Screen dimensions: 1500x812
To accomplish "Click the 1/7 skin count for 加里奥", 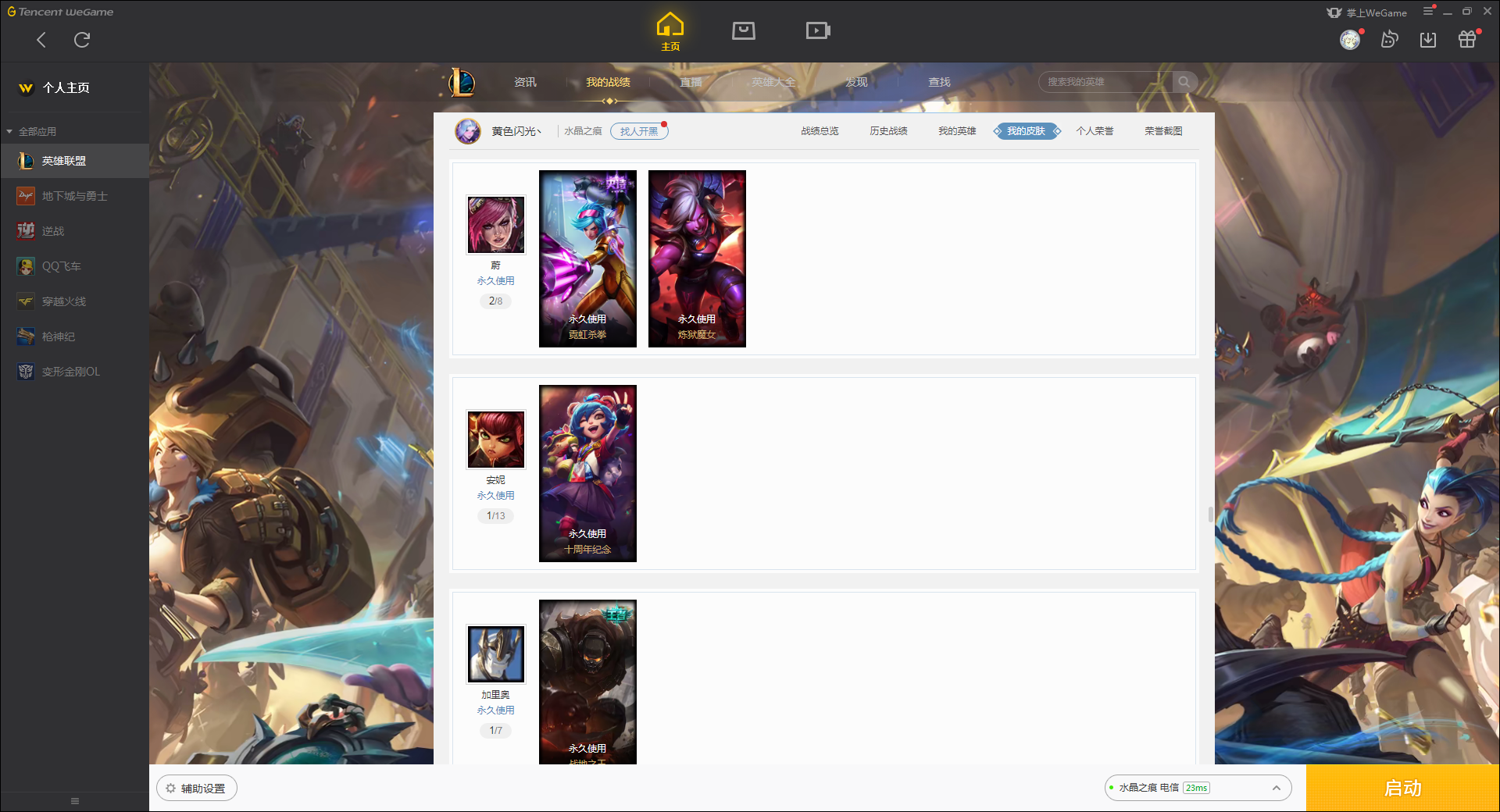I will point(495,730).
